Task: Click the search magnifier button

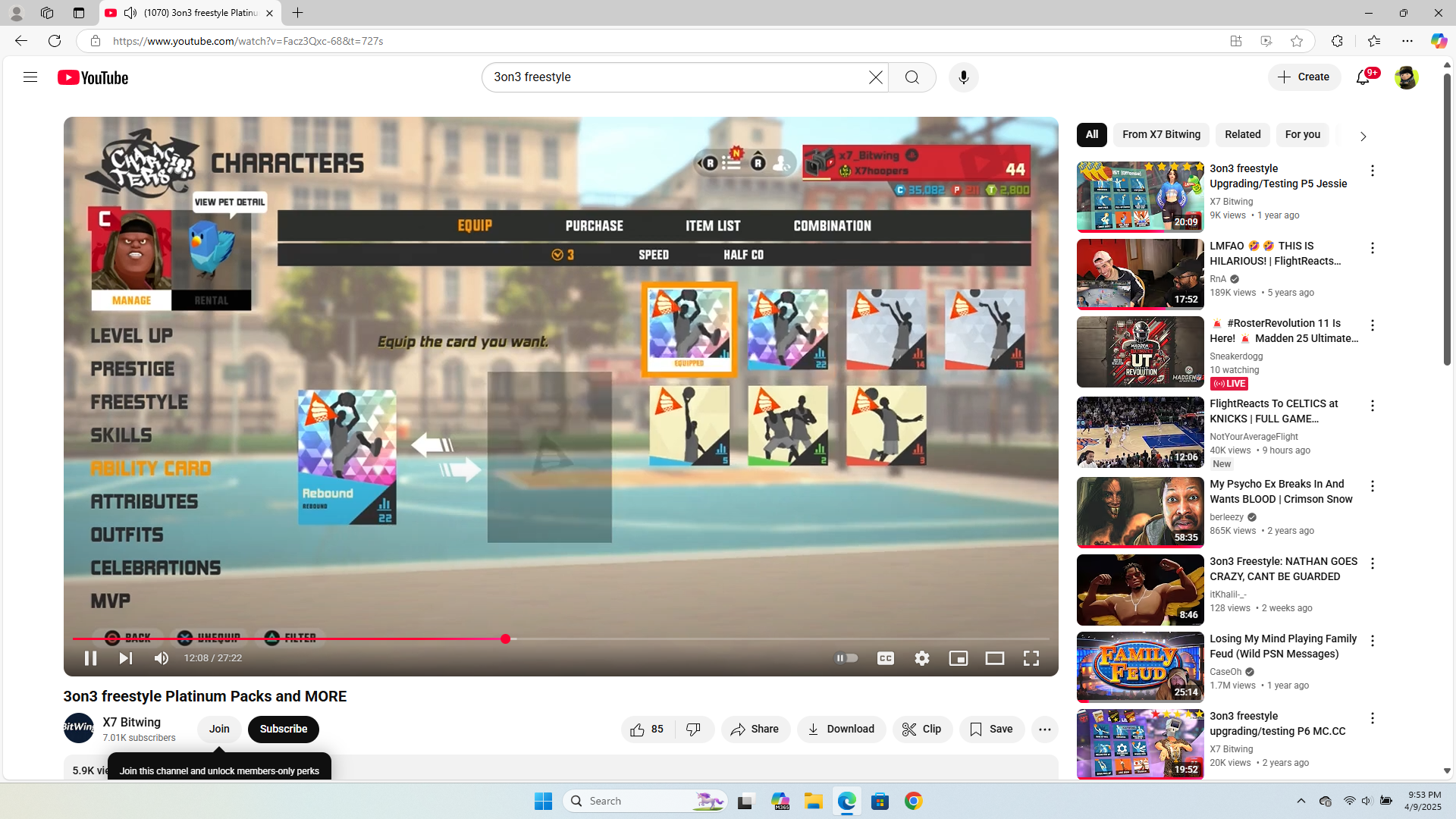Action: (x=912, y=77)
